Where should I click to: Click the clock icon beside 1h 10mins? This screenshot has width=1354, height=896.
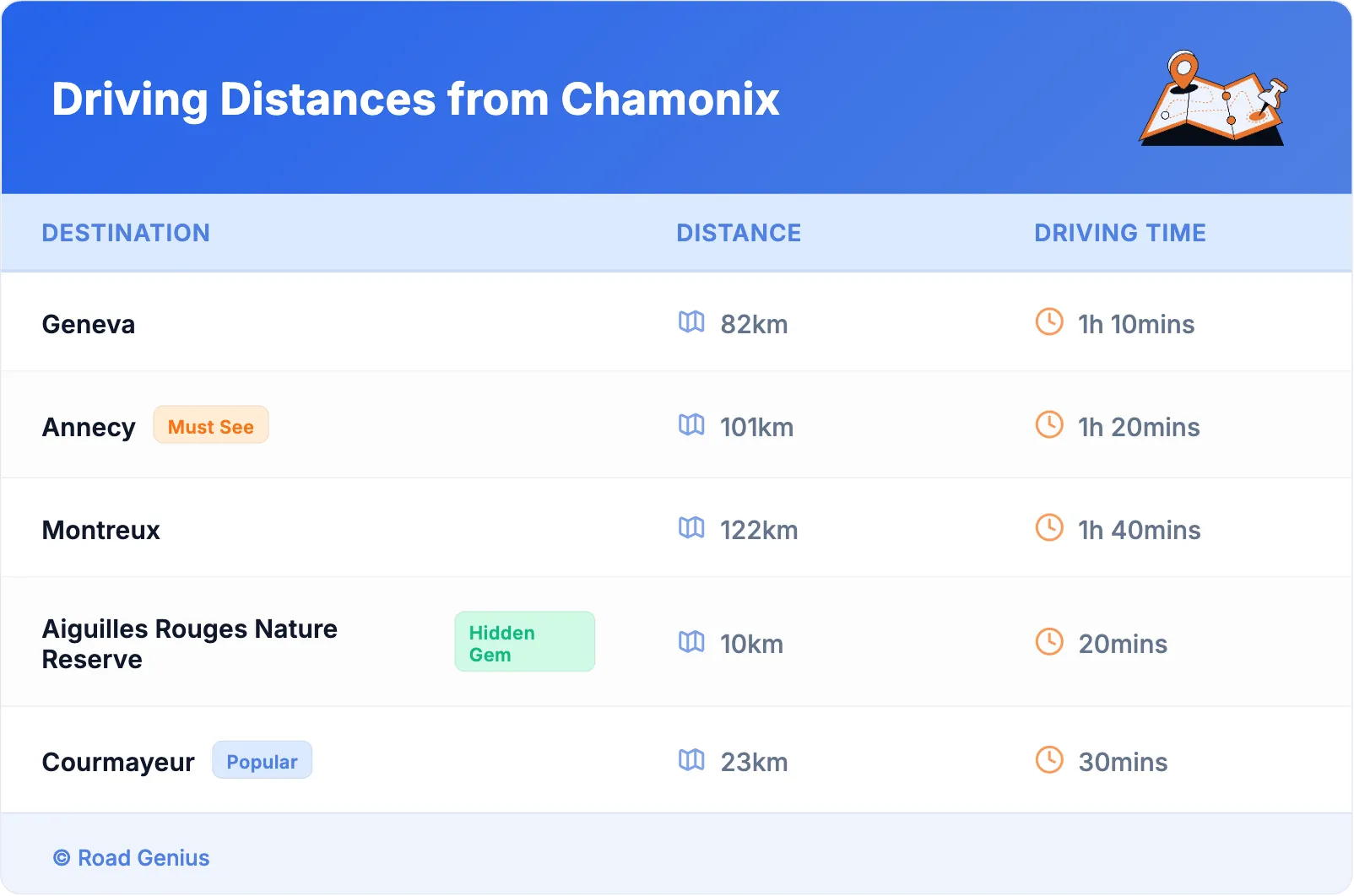pyautogui.click(x=1049, y=321)
